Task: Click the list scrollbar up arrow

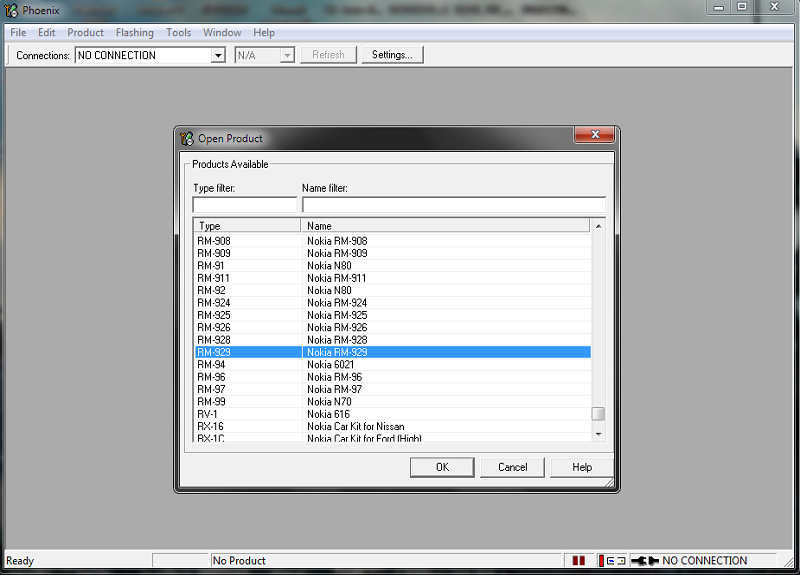Action: coord(598,226)
